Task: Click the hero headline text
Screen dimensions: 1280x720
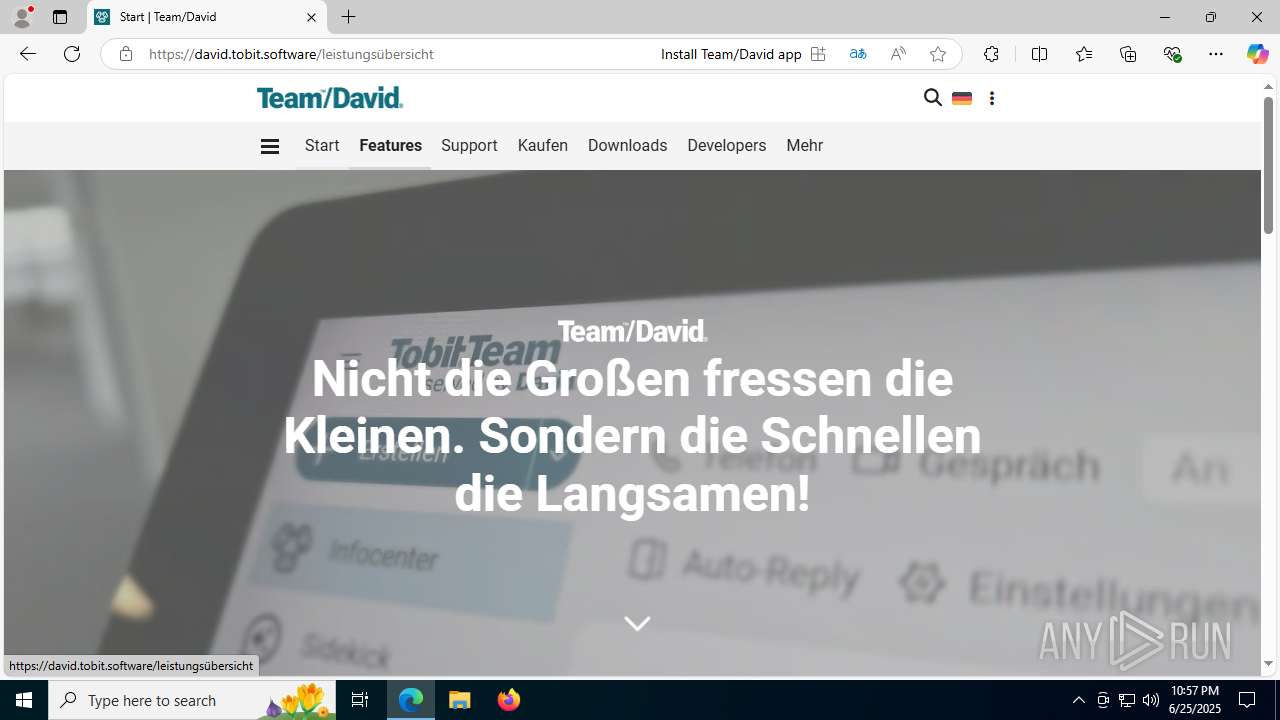Action: [632, 436]
